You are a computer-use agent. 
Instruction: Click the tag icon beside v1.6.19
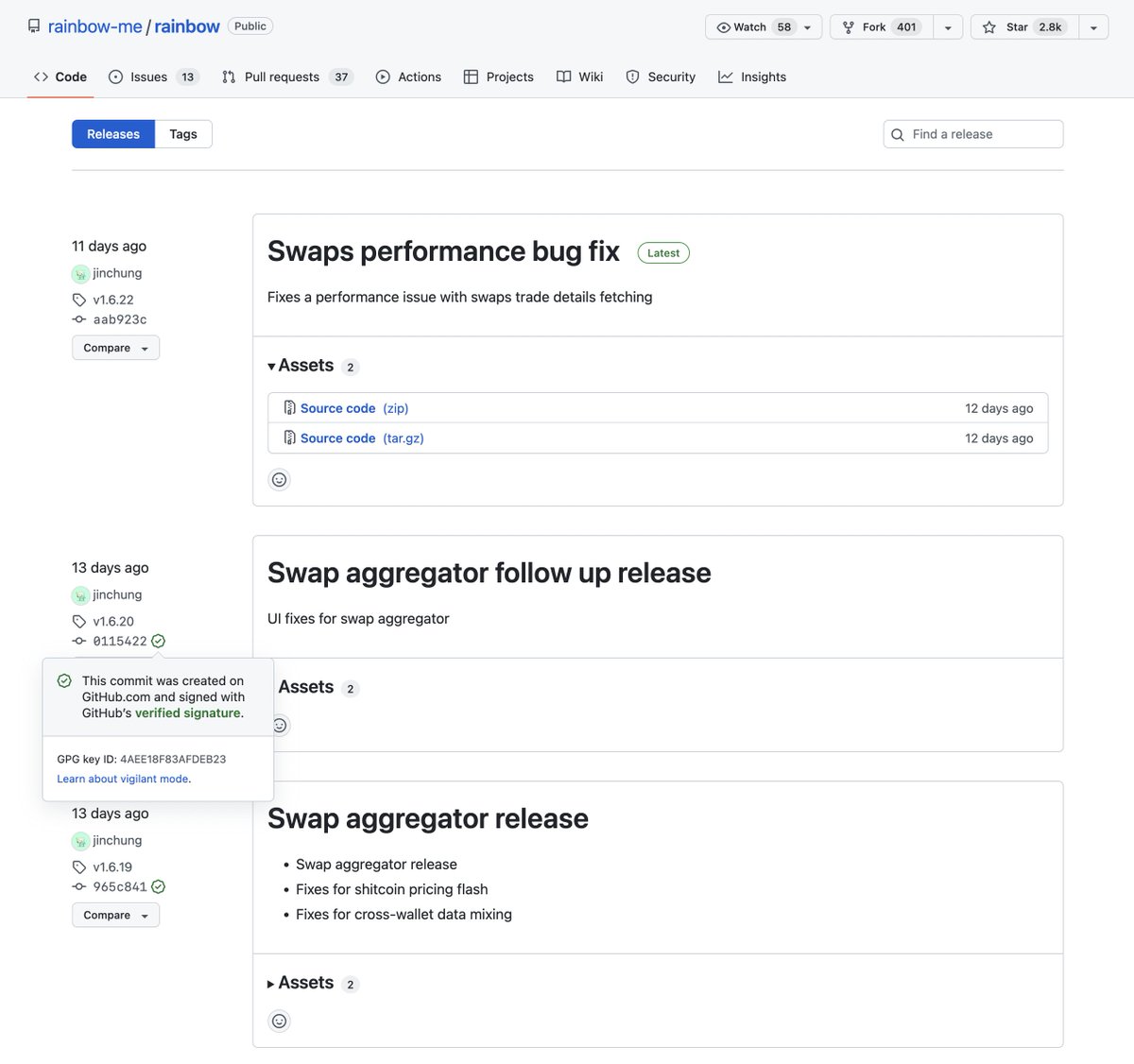[x=79, y=867]
